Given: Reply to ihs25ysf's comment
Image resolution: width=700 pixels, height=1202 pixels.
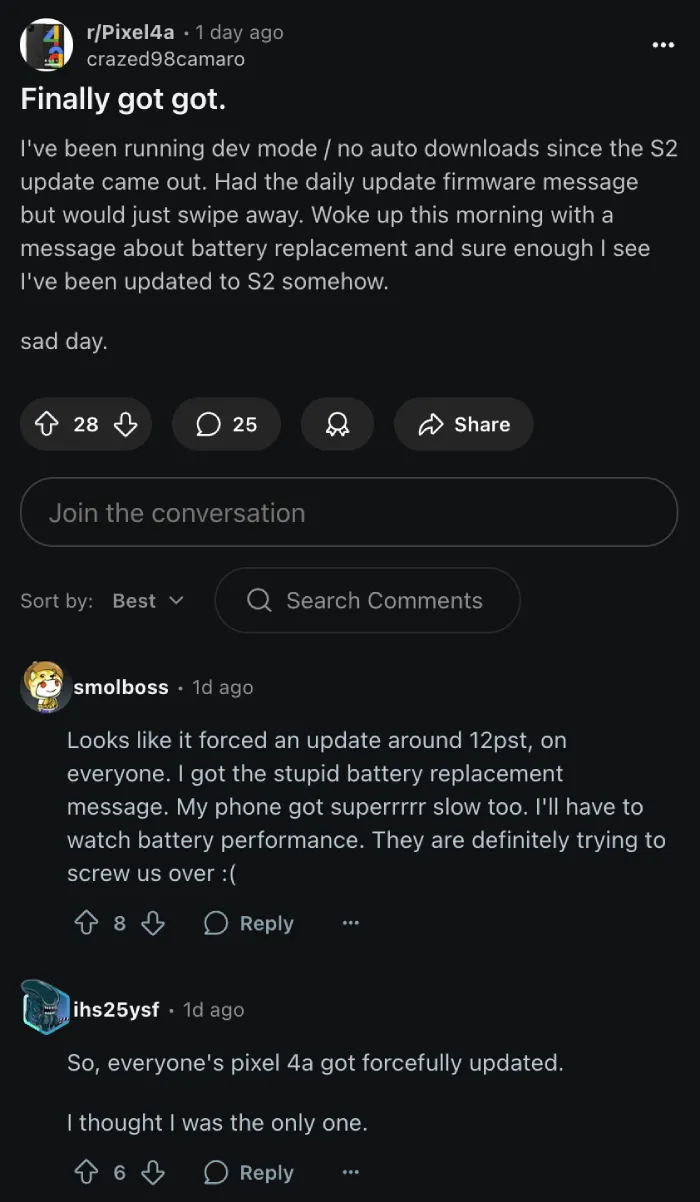Looking at the screenshot, I should tap(248, 1172).
